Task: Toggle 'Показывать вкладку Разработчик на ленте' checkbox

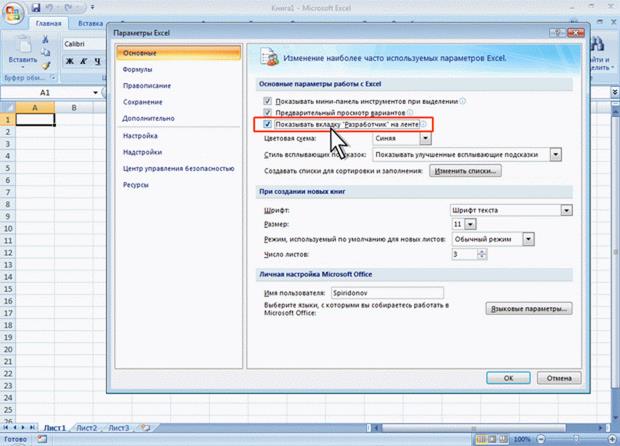Action: pyautogui.click(x=267, y=125)
